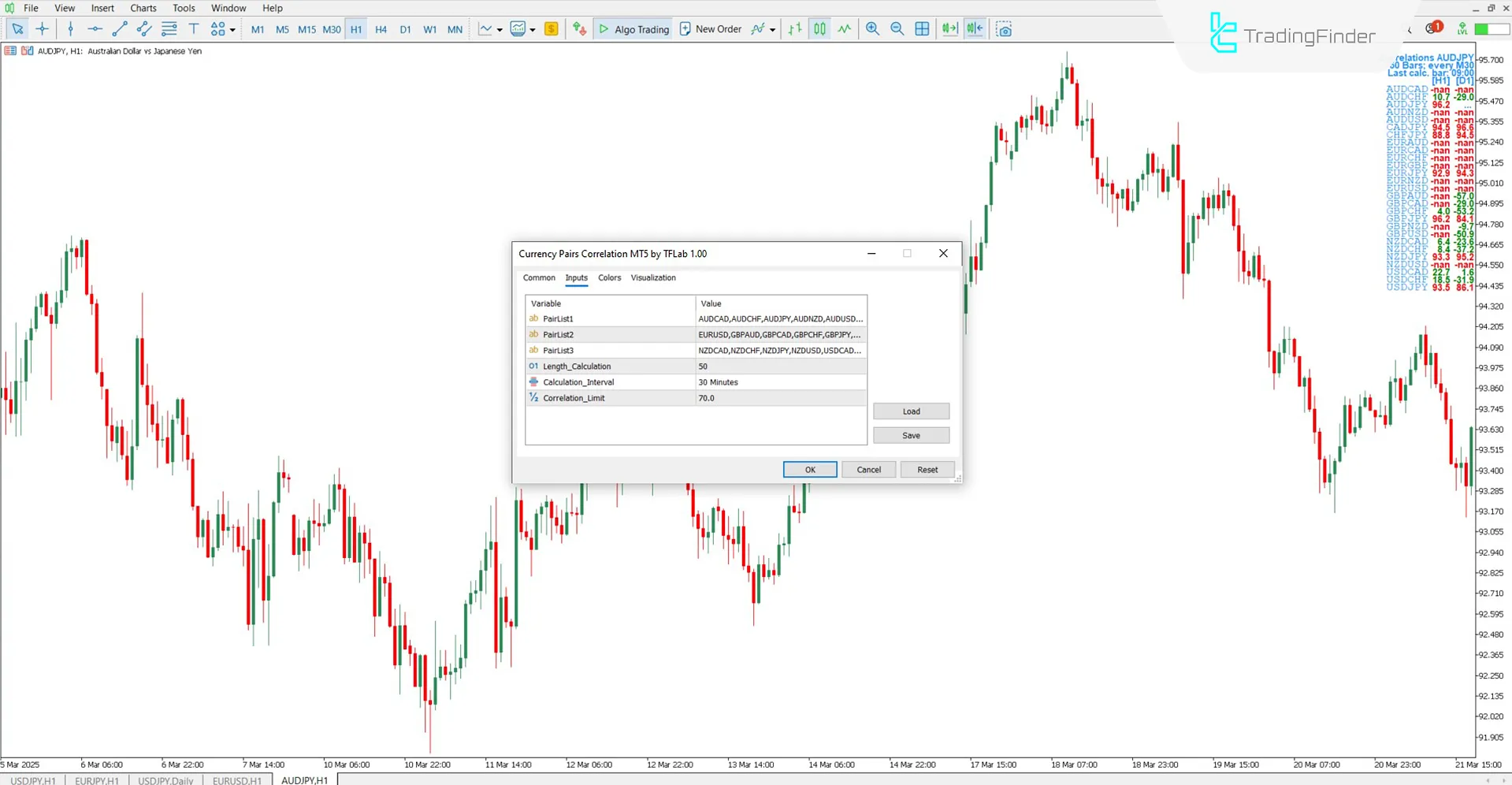Select the horizontal line drawing tool
Screen dimensions: 1512x785
point(95,28)
